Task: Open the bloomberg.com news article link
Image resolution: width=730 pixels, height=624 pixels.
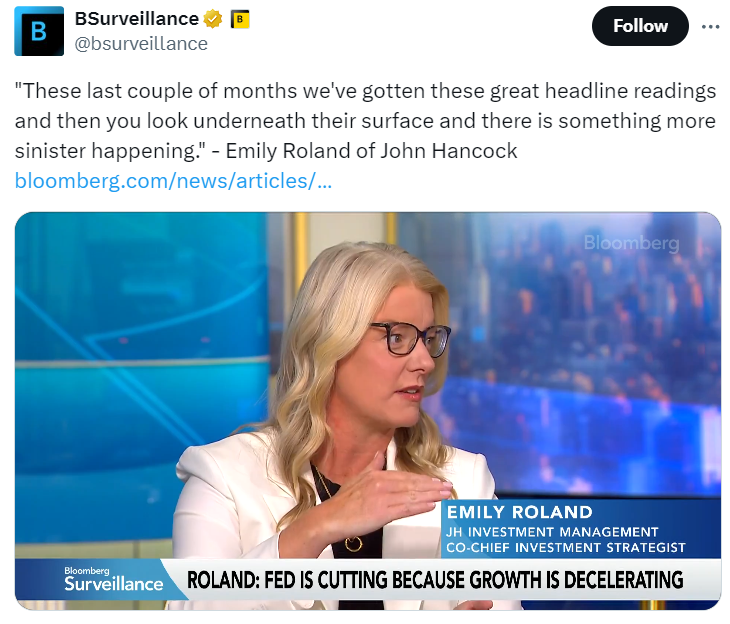Action: (173, 181)
